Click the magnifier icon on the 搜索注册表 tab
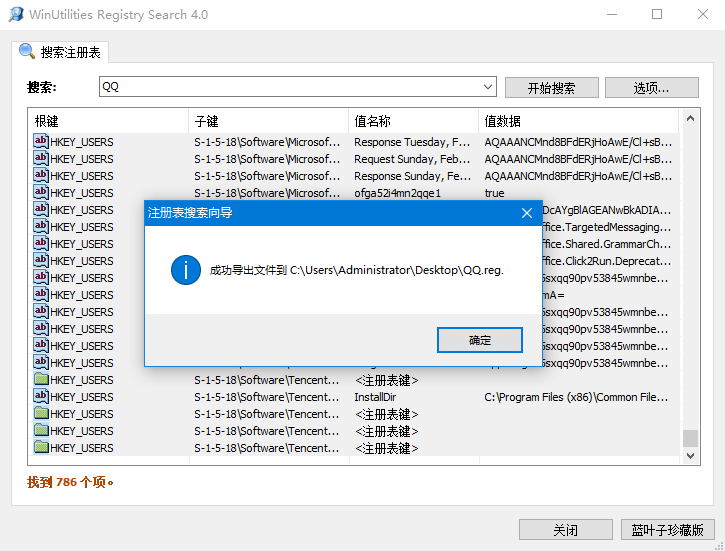The width and height of the screenshot is (725, 551). (x=27, y=51)
